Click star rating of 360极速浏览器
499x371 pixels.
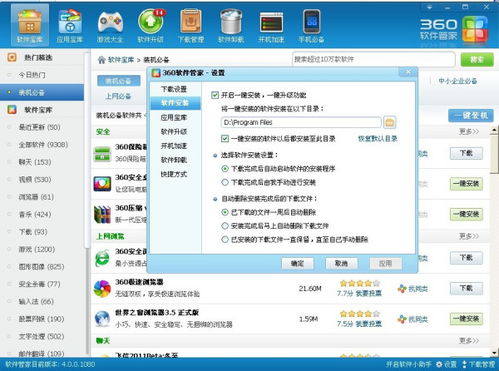click(x=359, y=283)
